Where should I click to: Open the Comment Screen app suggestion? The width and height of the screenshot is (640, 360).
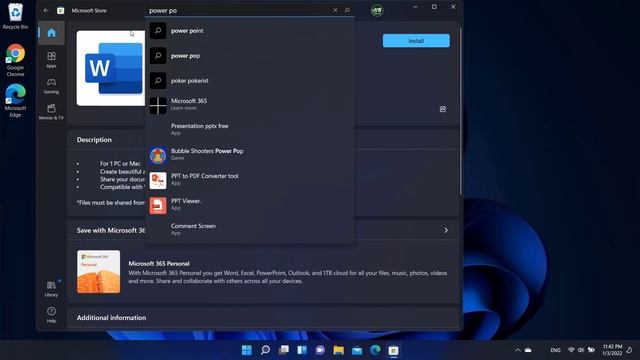coord(249,229)
